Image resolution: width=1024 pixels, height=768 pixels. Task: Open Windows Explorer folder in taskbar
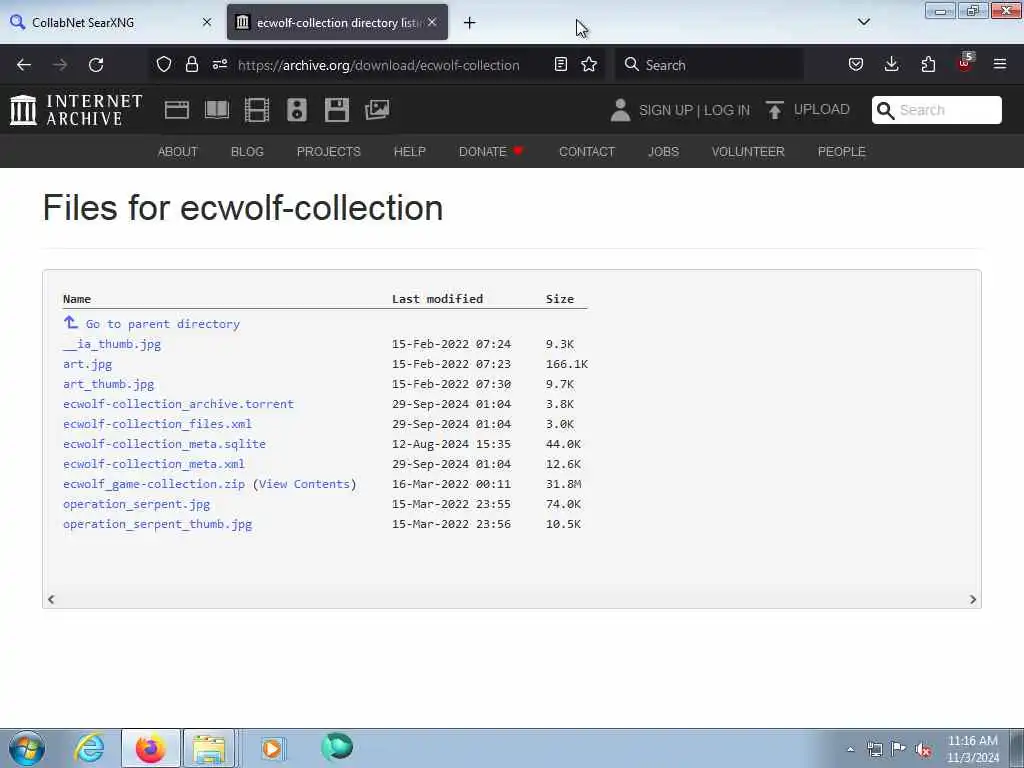click(x=209, y=748)
